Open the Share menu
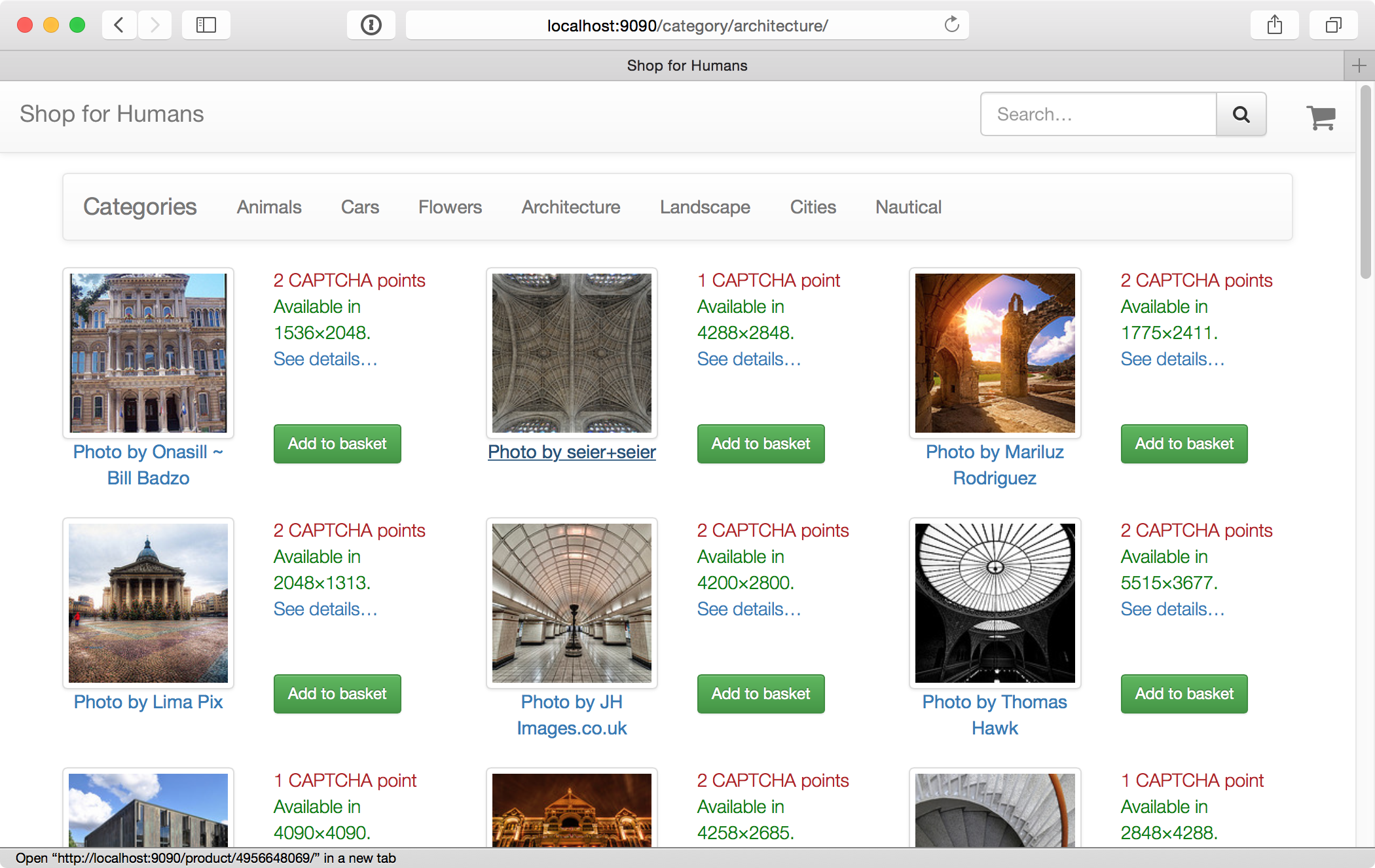The width and height of the screenshot is (1375, 868). point(1274,26)
